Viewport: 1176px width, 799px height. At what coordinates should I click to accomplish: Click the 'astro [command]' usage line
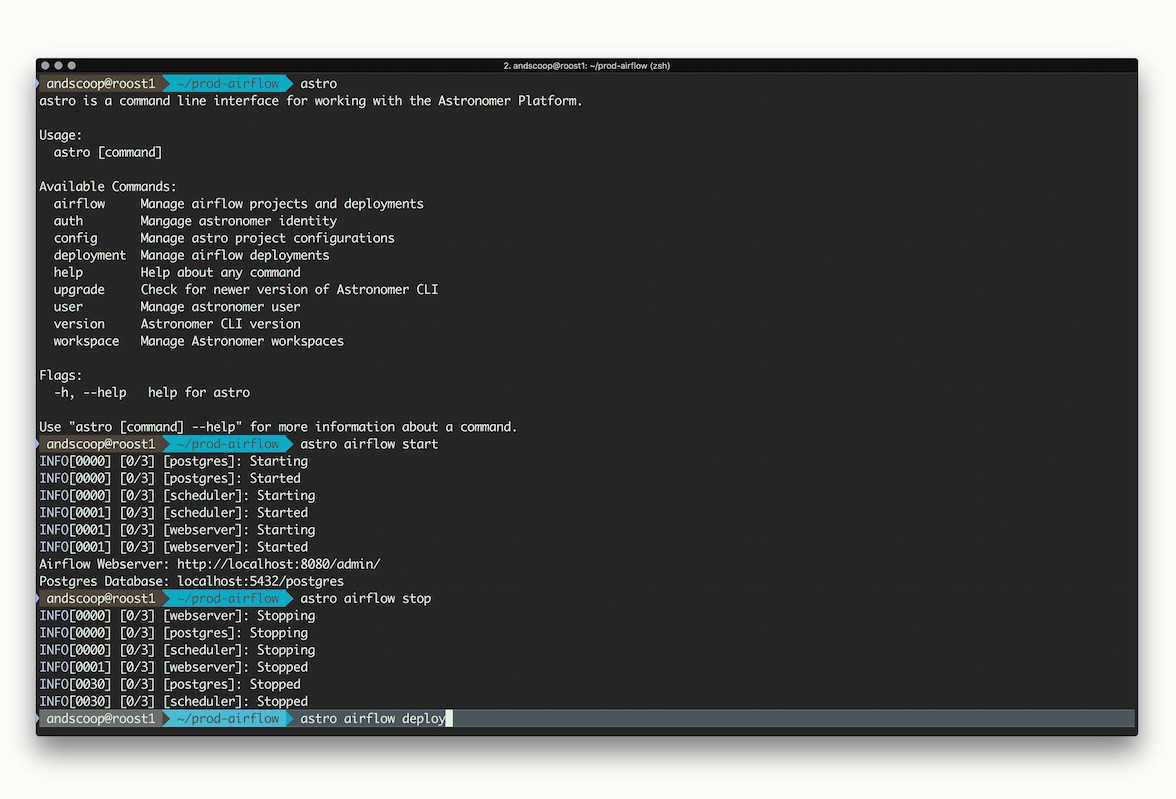click(x=108, y=152)
